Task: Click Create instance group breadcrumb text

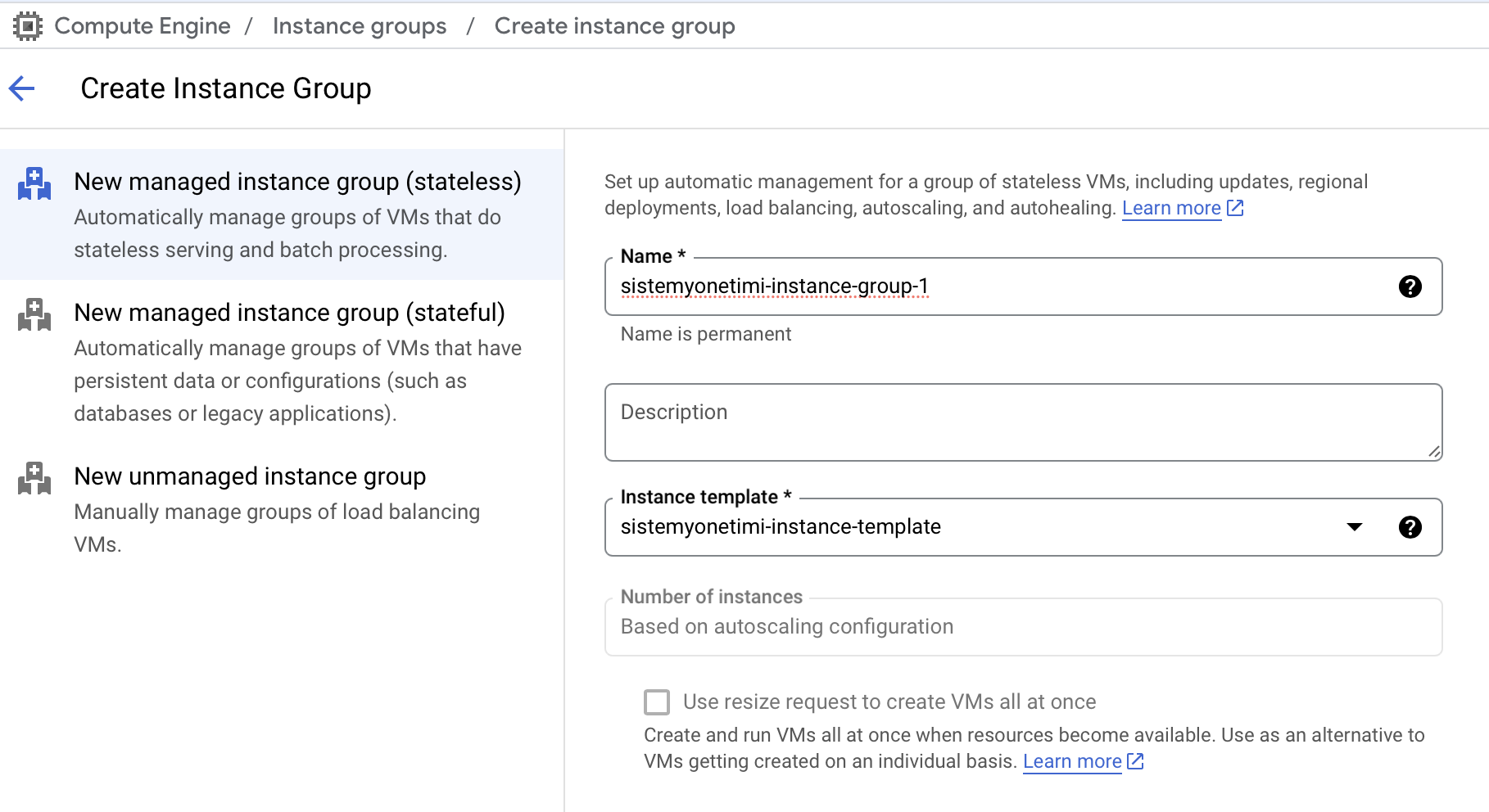Action: (614, 26)
